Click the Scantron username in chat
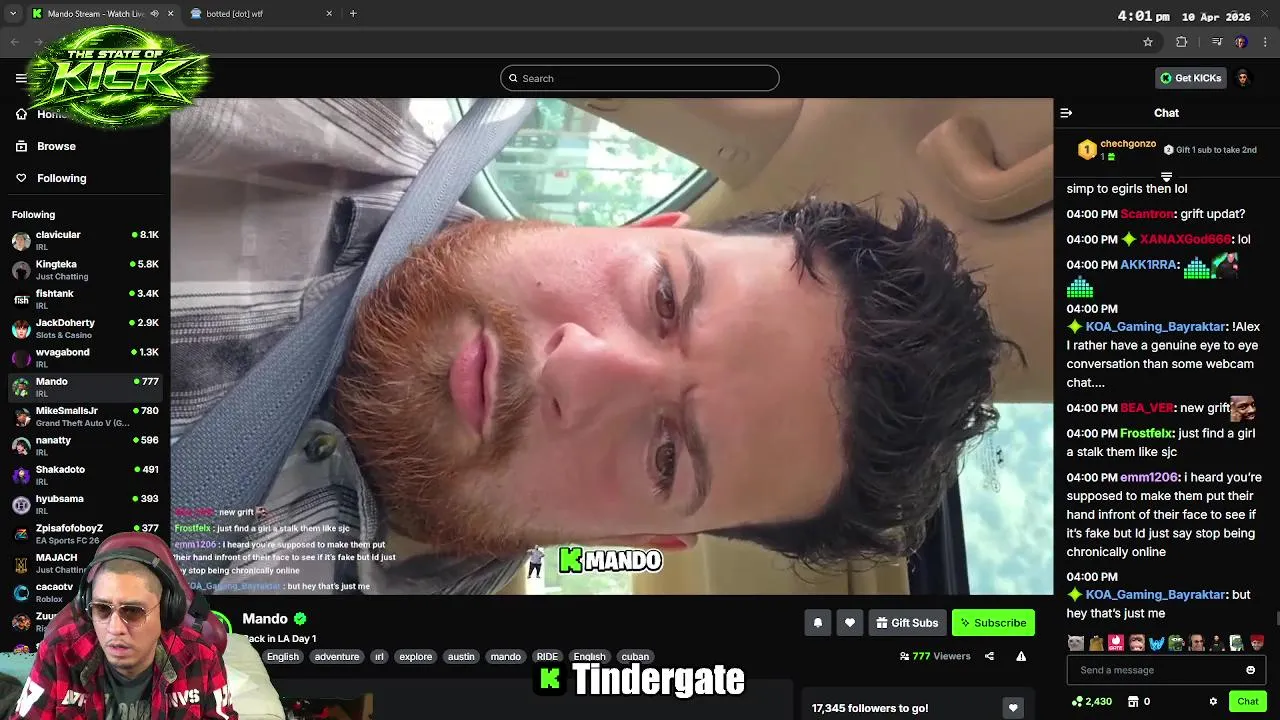Screen dimensions: 1280x720 pos(1147,214)
